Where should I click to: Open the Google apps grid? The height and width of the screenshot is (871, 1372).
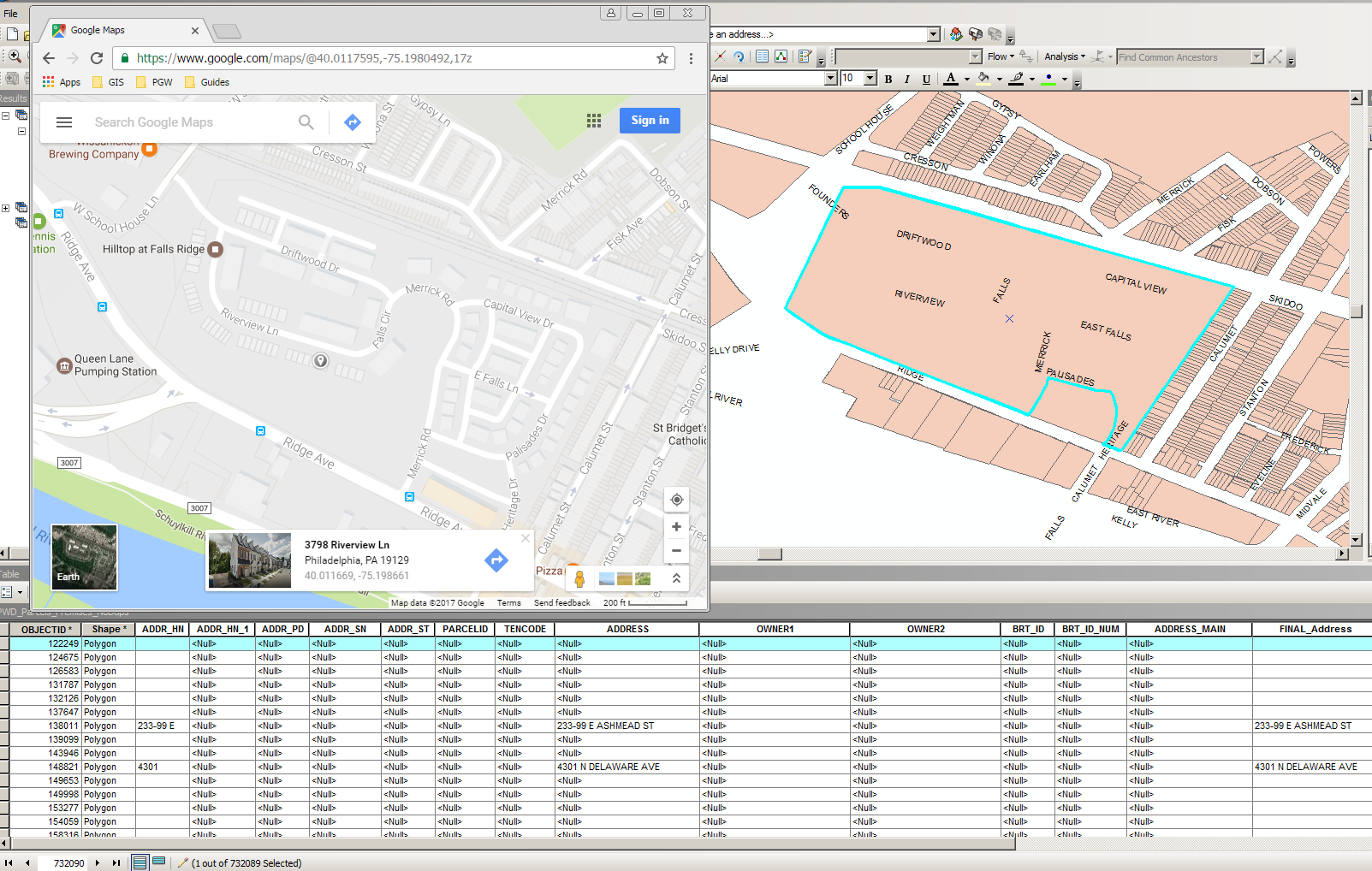(x=594, y=121)
